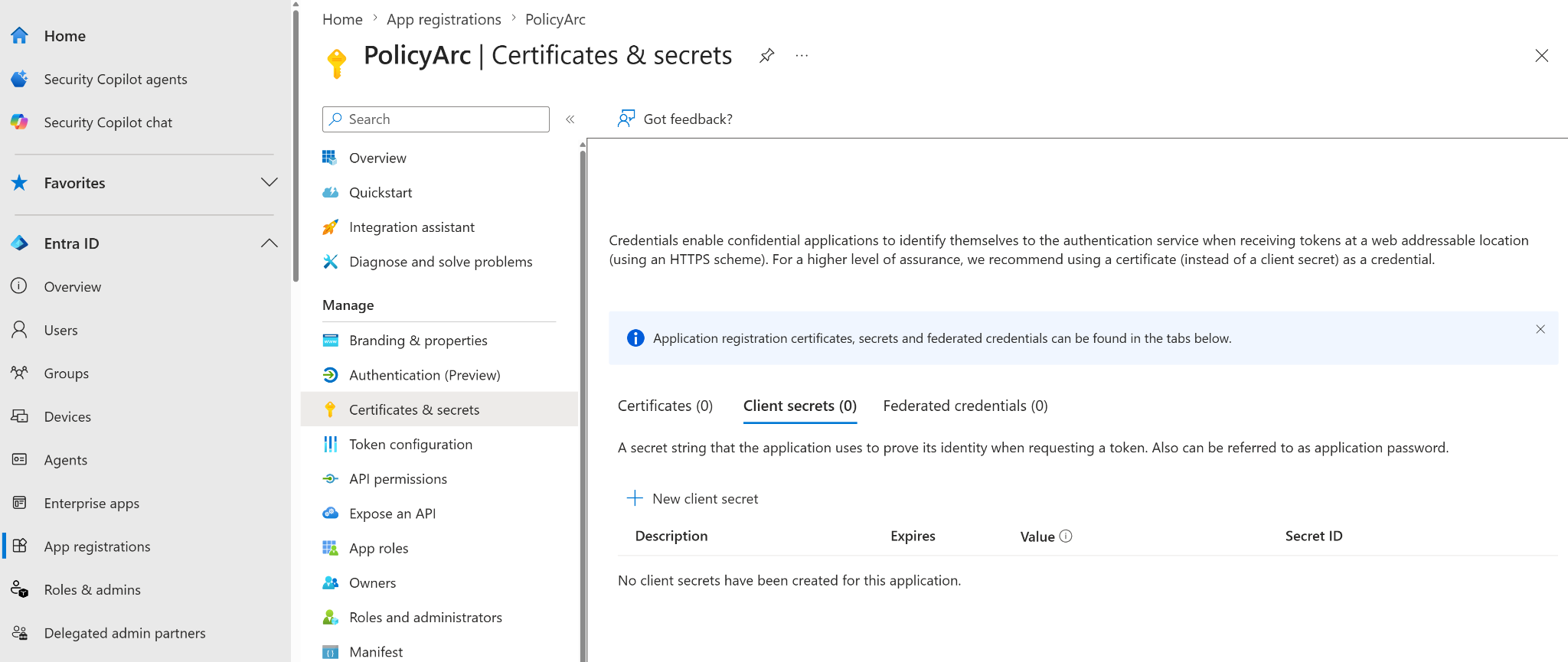Click the App registrations grid icon
The height and width of the screenshot is (662, 1568).
tap(20, 546)
